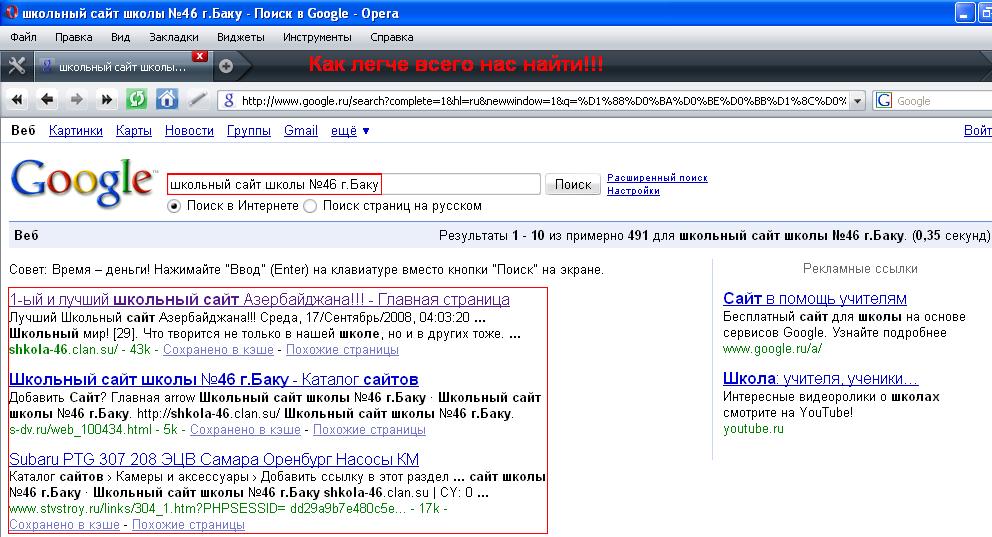Image resolution: width=992 pixels, height=537 pixels.
Task: Click the s-dv.ru/web_100434.html URL text
Action: (x=80, y=429)
